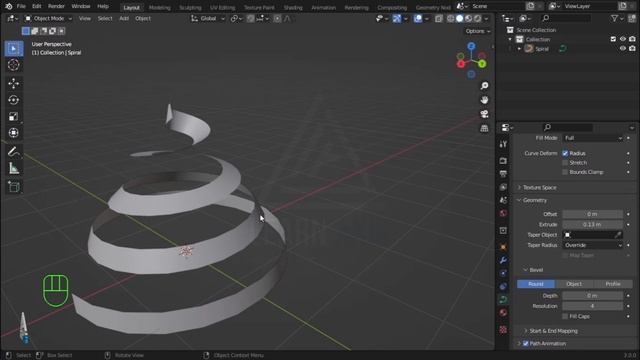
Task: Select the Select Box tool
Action: coord(13,49)
